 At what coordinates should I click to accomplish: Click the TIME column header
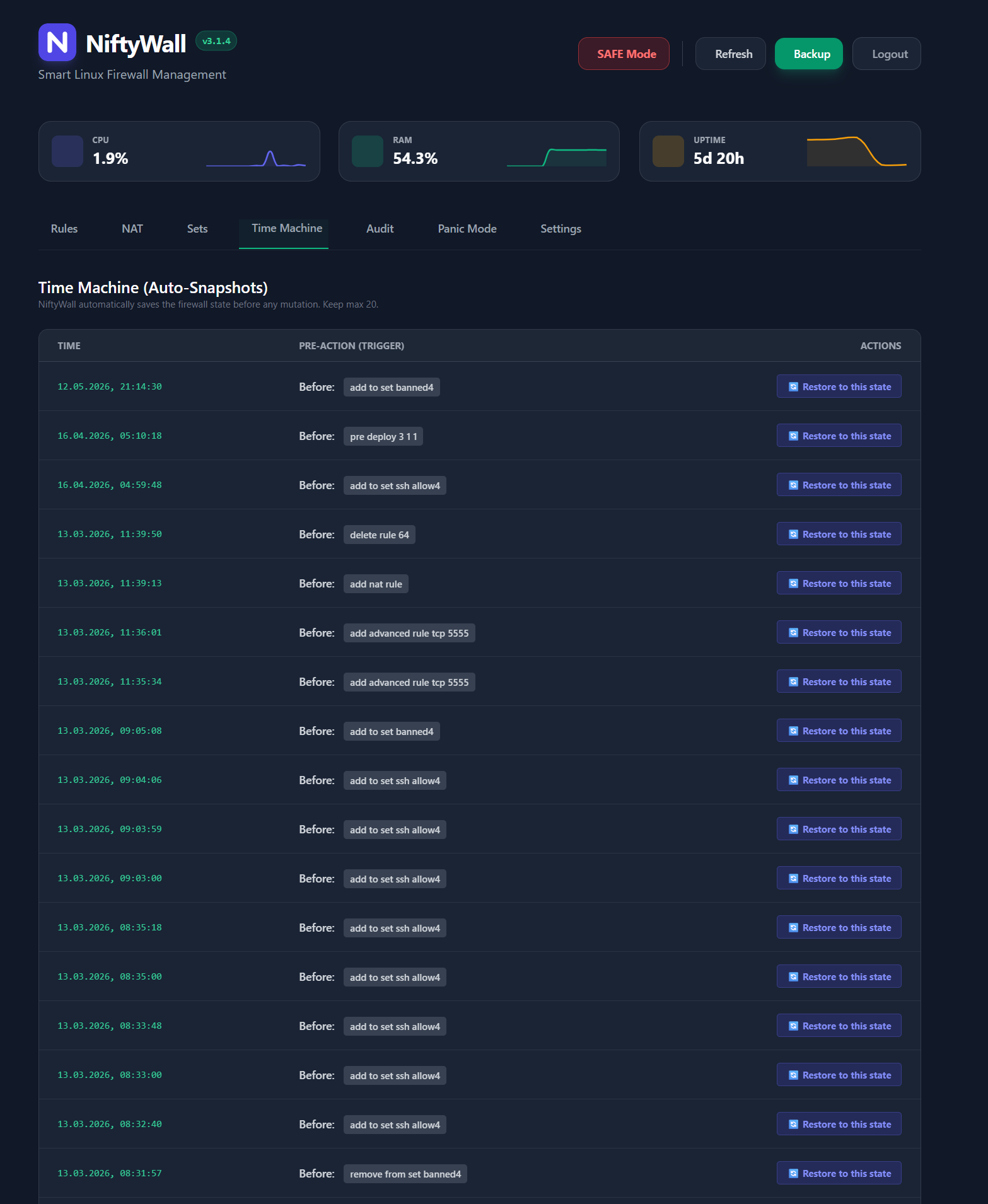69,345
